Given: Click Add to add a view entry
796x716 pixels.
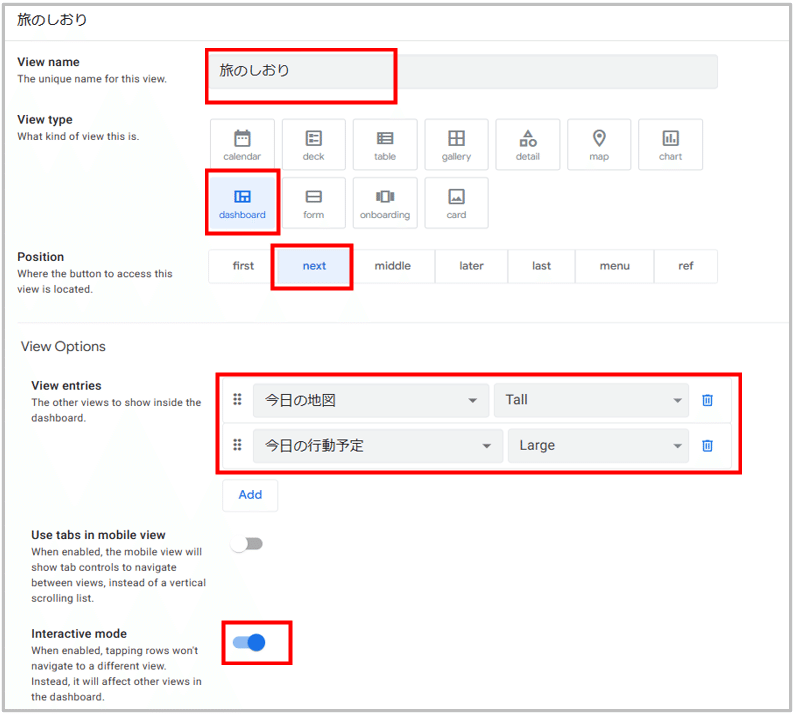Looking at the screenshot, I should pos(250,495).
